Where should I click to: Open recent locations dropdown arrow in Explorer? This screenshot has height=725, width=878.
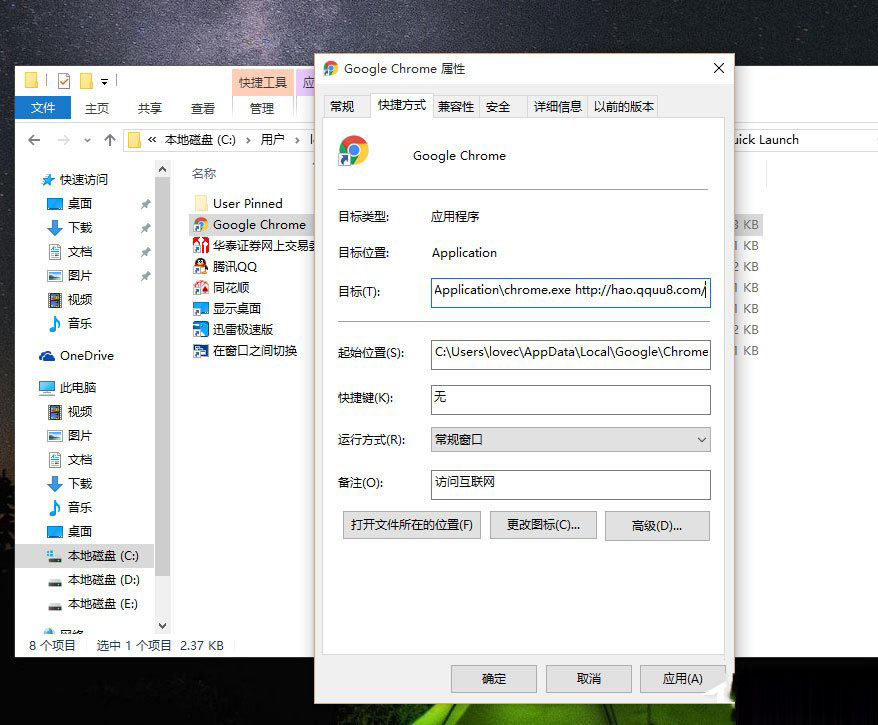pos(87,140)
